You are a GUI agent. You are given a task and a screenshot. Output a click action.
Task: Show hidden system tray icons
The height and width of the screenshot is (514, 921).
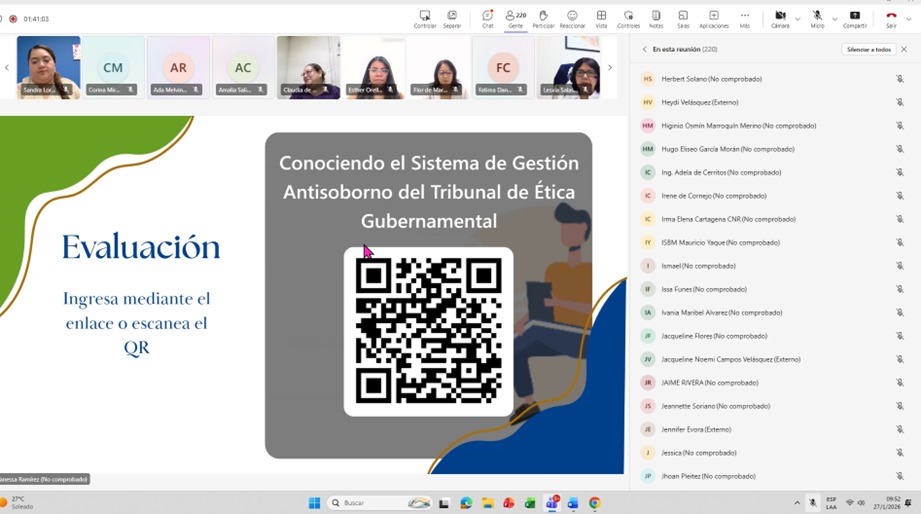tap(797, 503)
